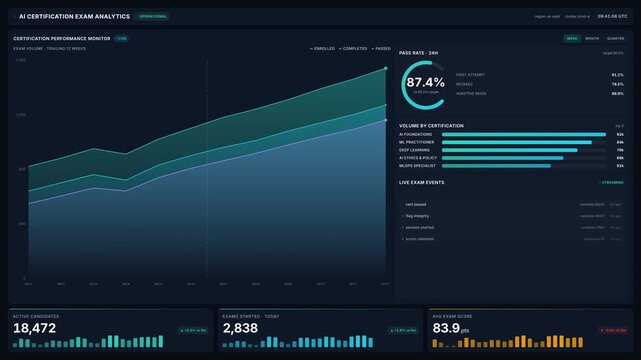The height and width of the screenshot is (360, 641).
Task: Click the enrolled line endpoint marker on chart
Action: 385,68
